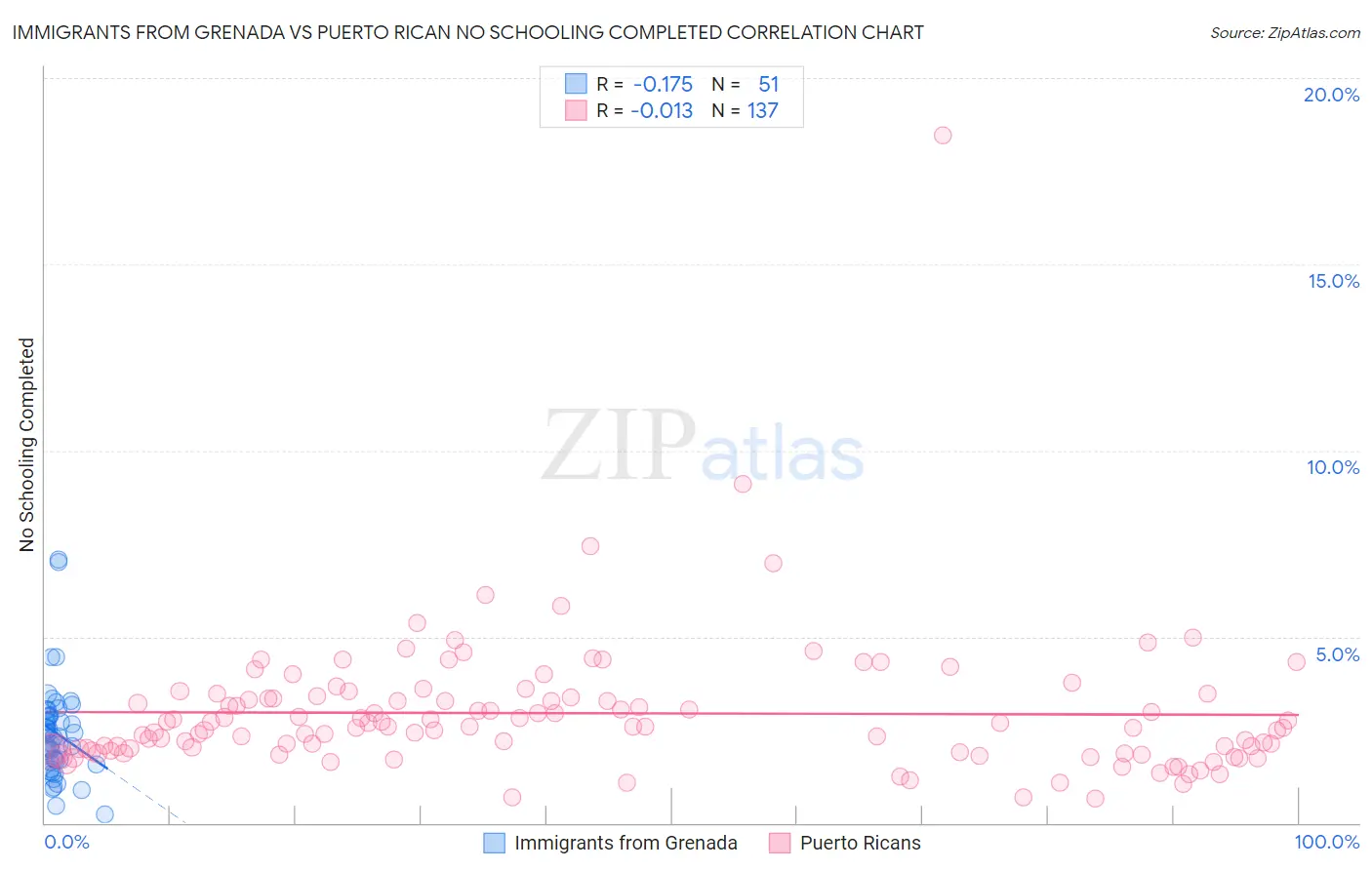The width and height of the screenshot is (1372, 870).
Task: Click the blue Immigrants from Grenada legend swatch
Action: pos(495,843)
